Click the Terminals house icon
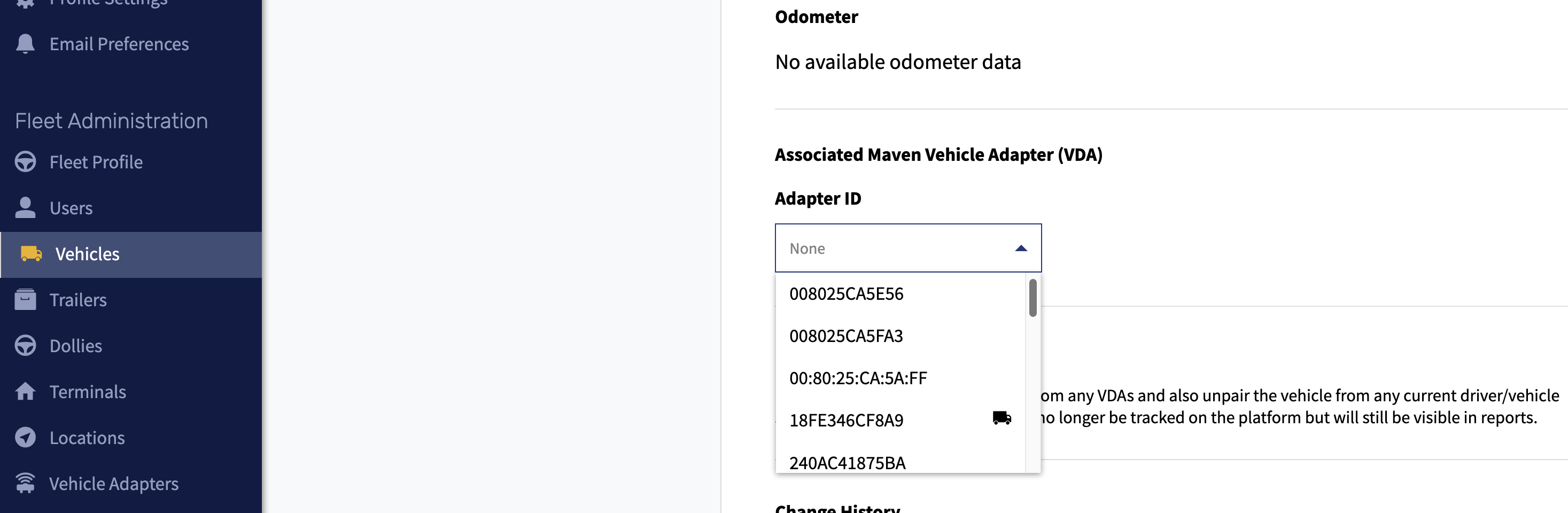This screenshot has width=1568, height=513. point(25,391)
